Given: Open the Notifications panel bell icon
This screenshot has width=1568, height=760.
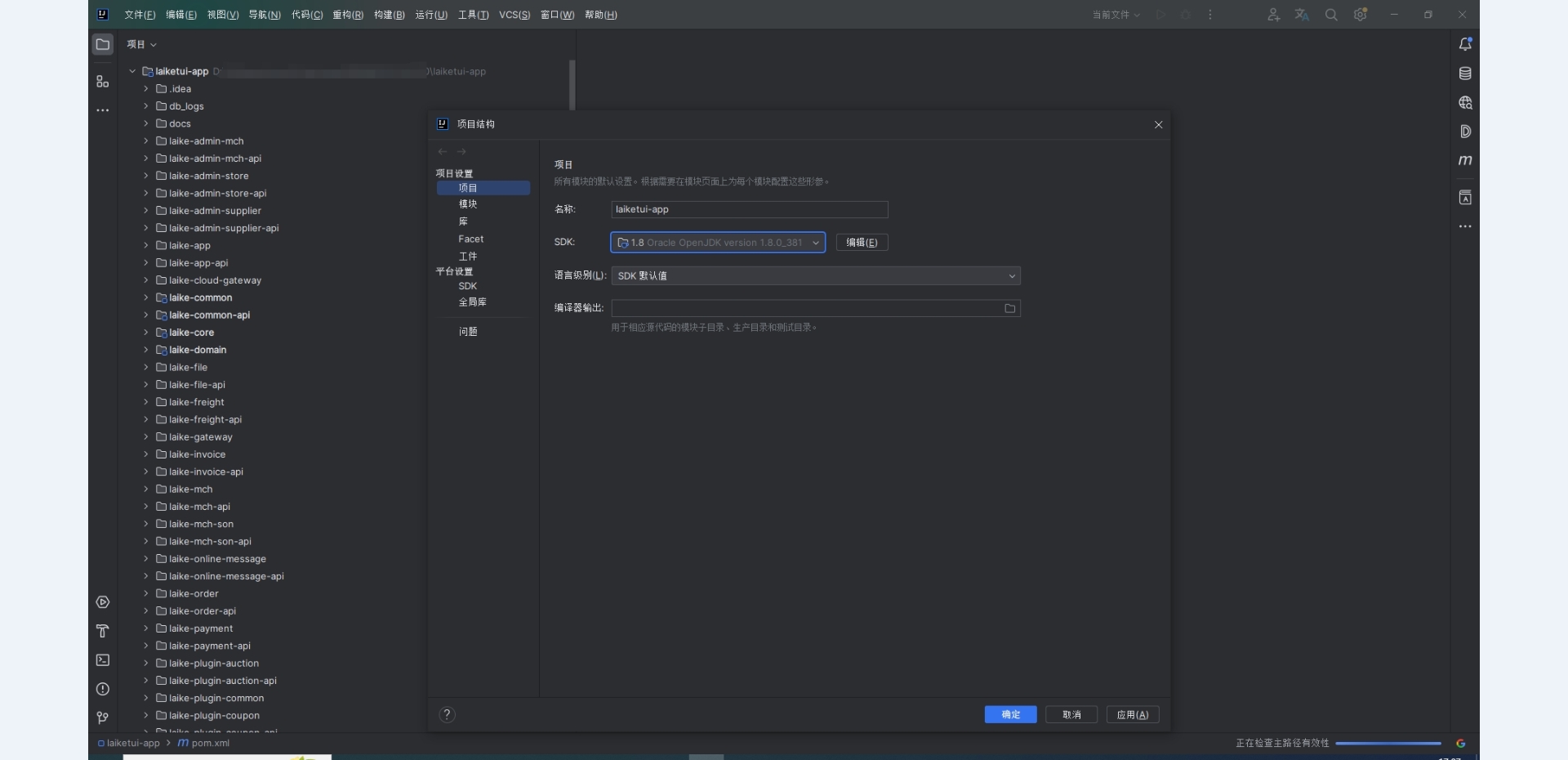Looking at the screenshot, I should click(x=1465, y=44).
